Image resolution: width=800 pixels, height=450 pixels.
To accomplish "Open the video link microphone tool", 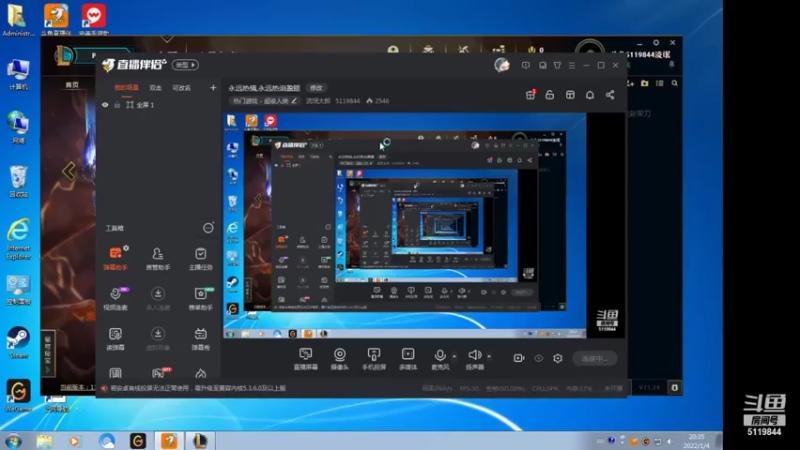I will (115, 298).
